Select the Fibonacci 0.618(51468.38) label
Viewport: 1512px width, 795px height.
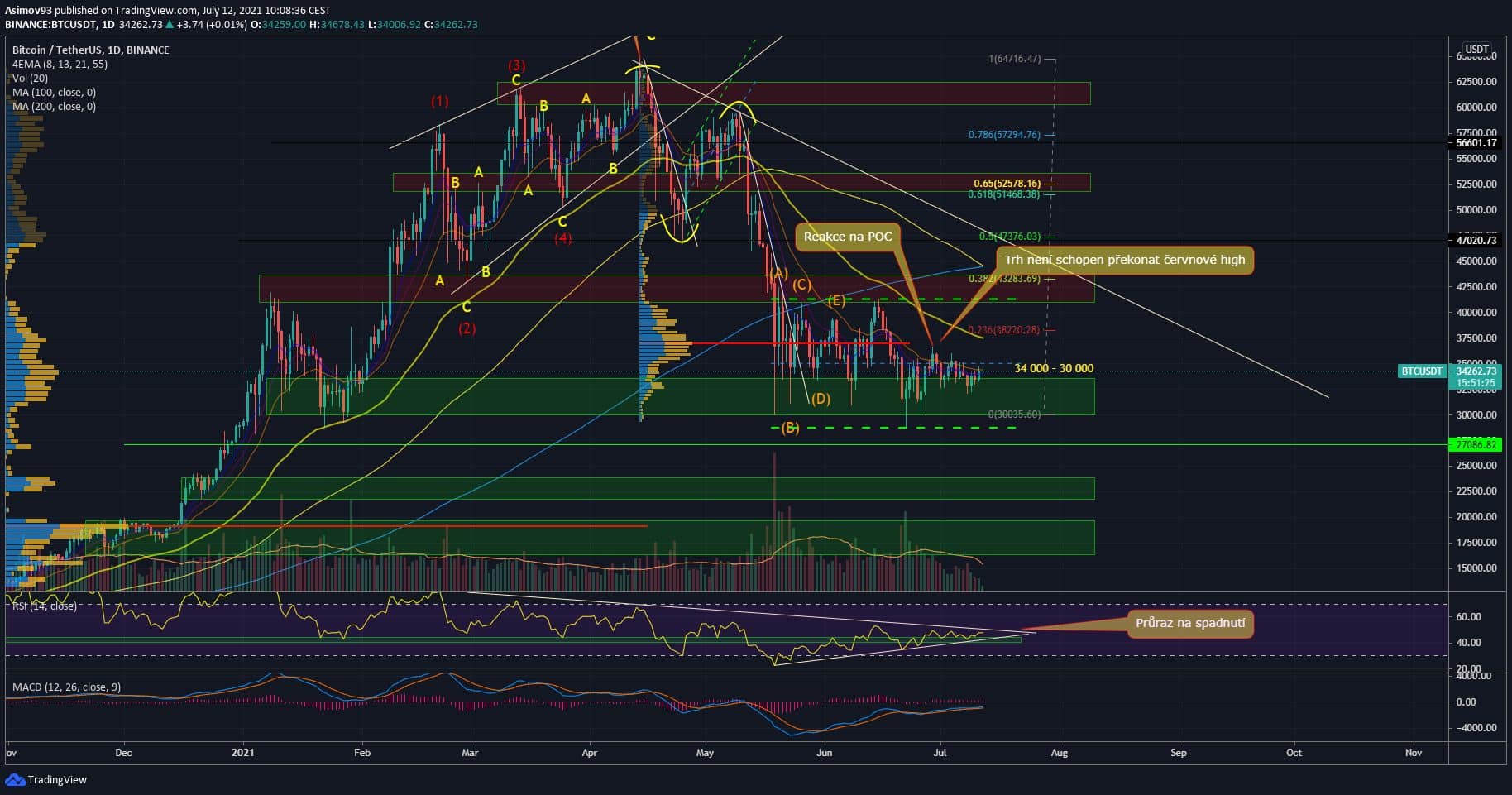coord(1005,194)
